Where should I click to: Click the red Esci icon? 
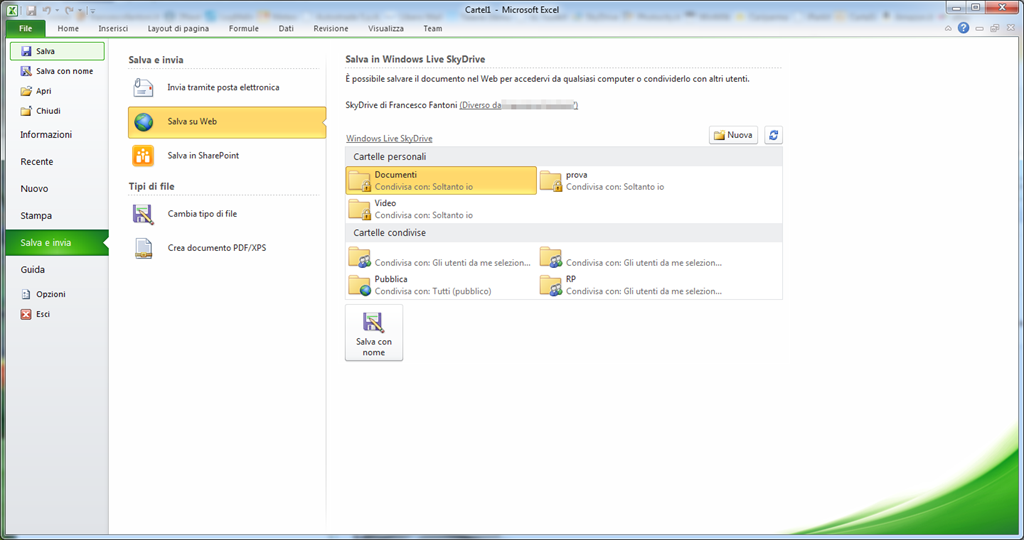(26, 314)
